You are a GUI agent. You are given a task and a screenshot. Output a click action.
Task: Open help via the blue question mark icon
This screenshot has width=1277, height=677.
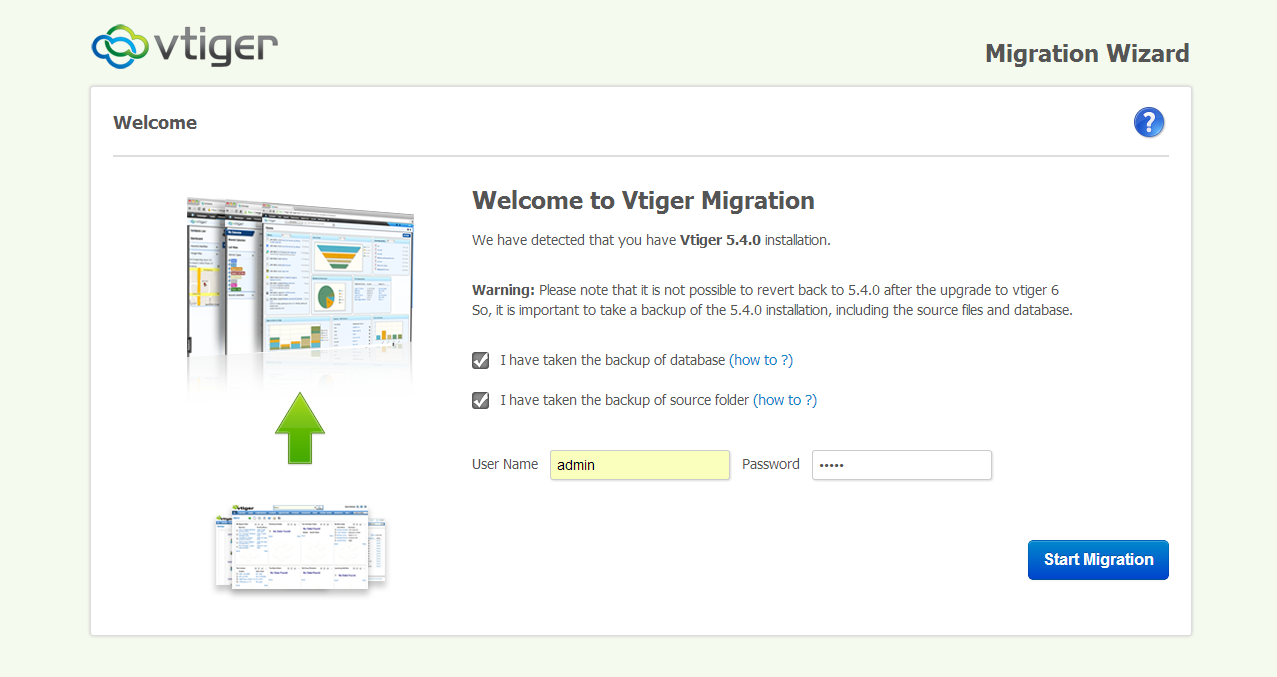coord(1148,123)
